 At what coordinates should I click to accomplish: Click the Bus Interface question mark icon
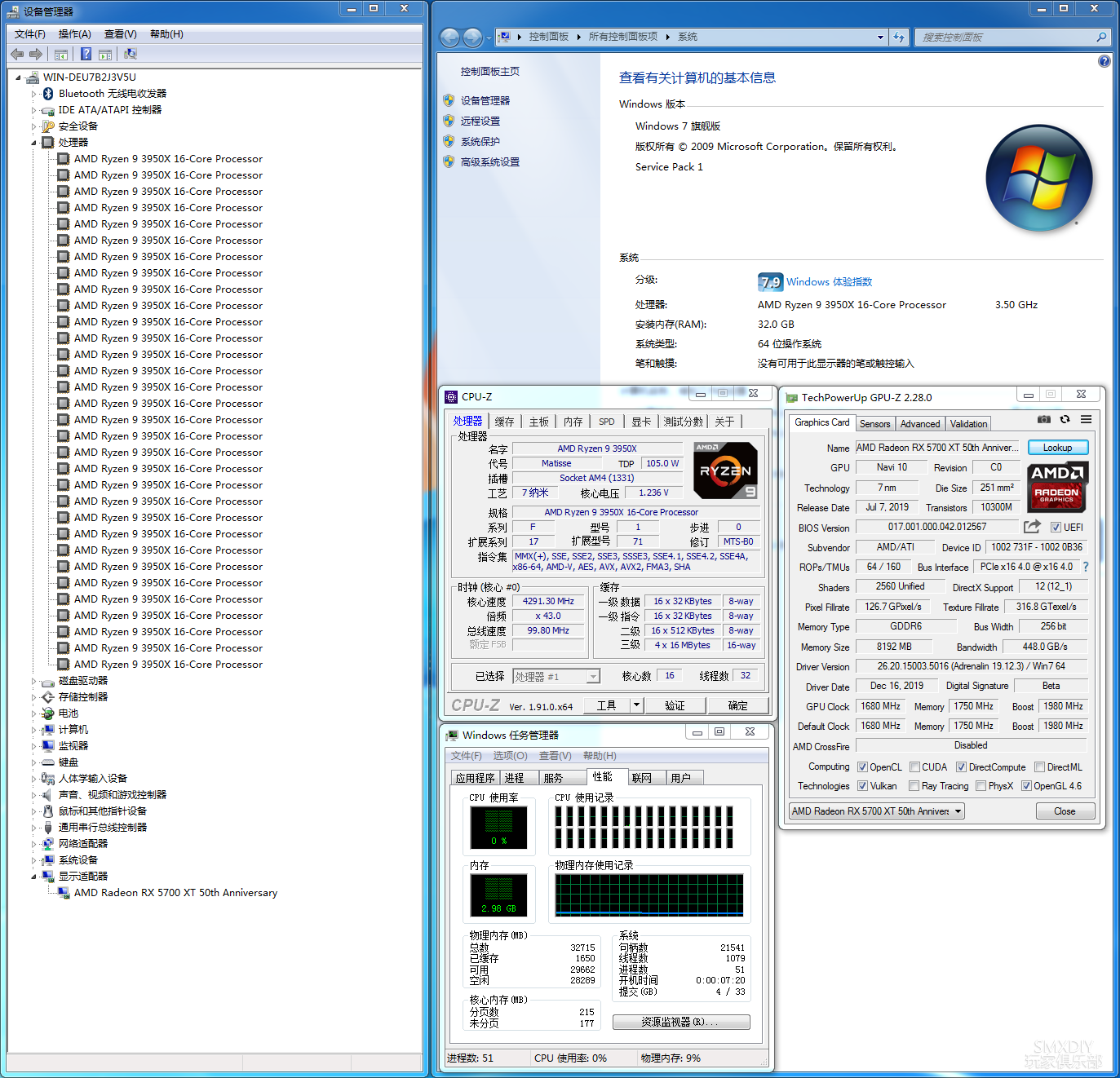pyautogui.click(x=1086, y=567)
